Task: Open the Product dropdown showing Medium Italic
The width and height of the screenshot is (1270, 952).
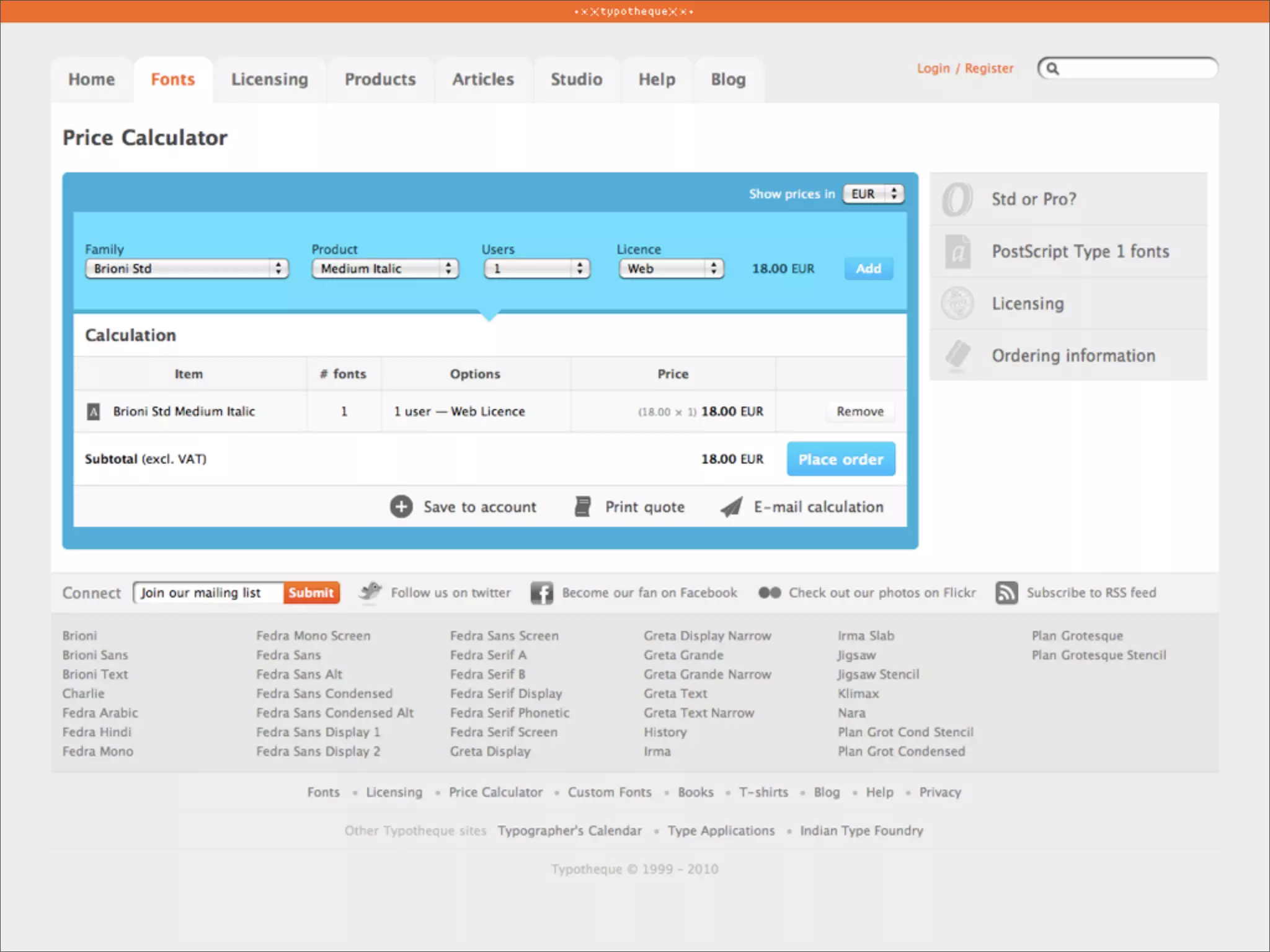Action: click(x=385, y=268)
